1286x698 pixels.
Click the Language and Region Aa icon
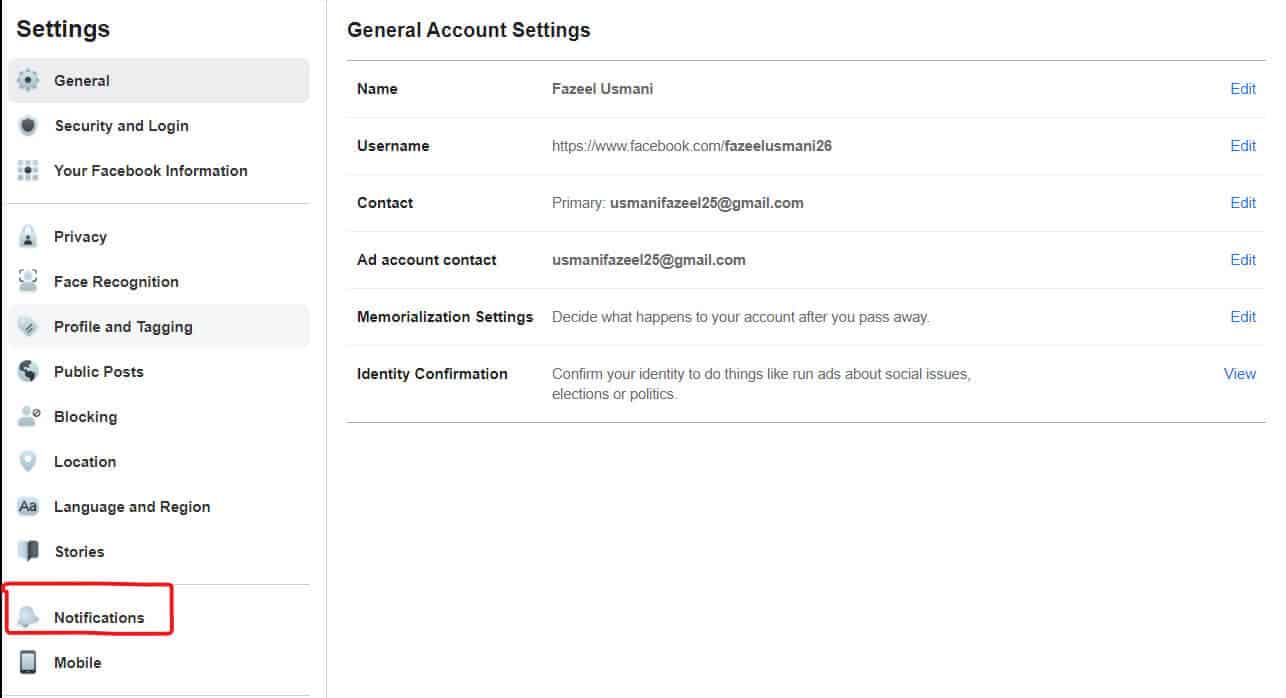coord(27,506)
